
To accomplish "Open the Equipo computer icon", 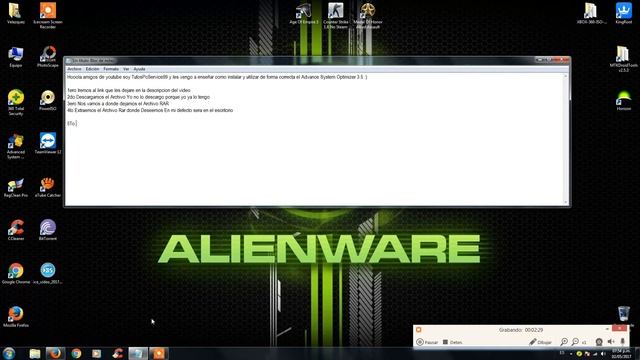I will point(16,56).
